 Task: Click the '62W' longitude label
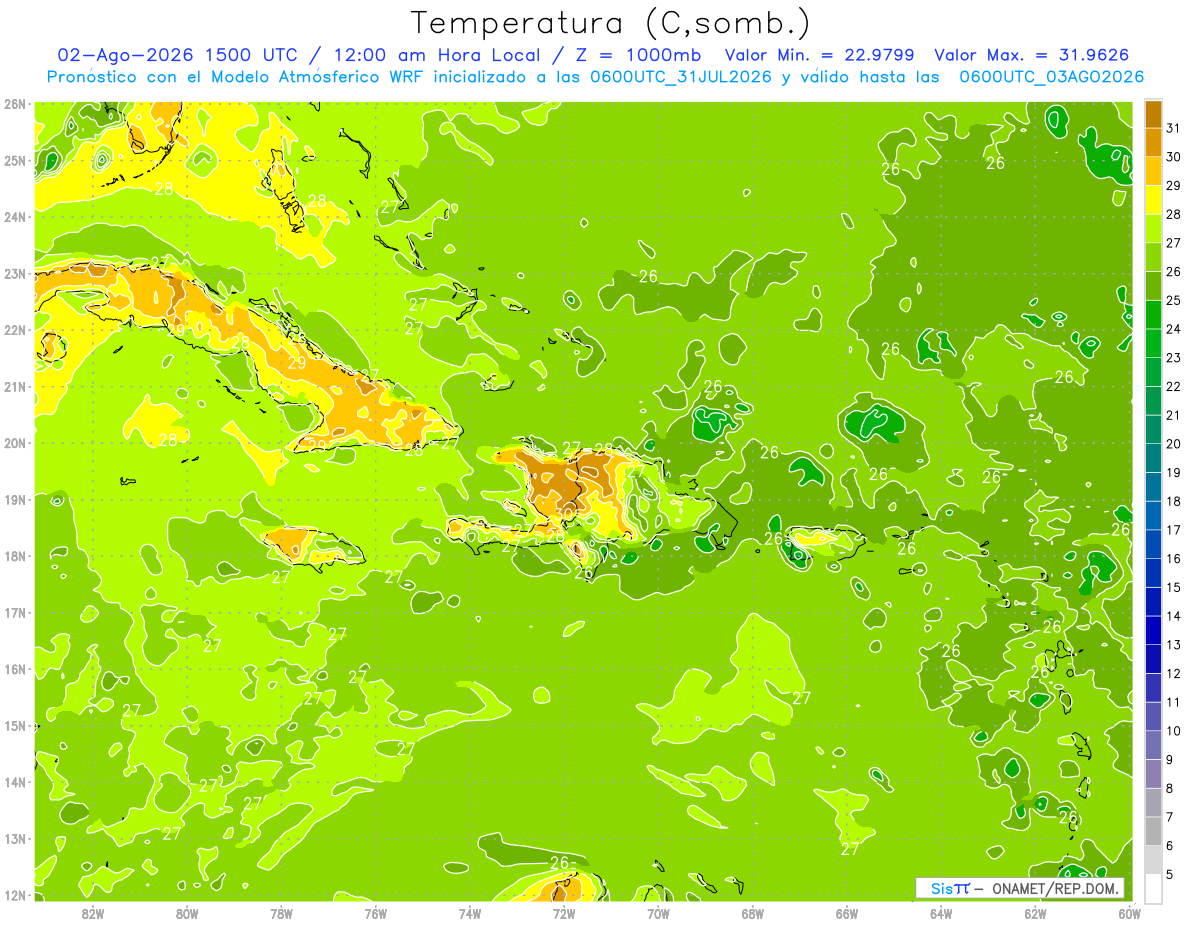tap(1035, 913)
